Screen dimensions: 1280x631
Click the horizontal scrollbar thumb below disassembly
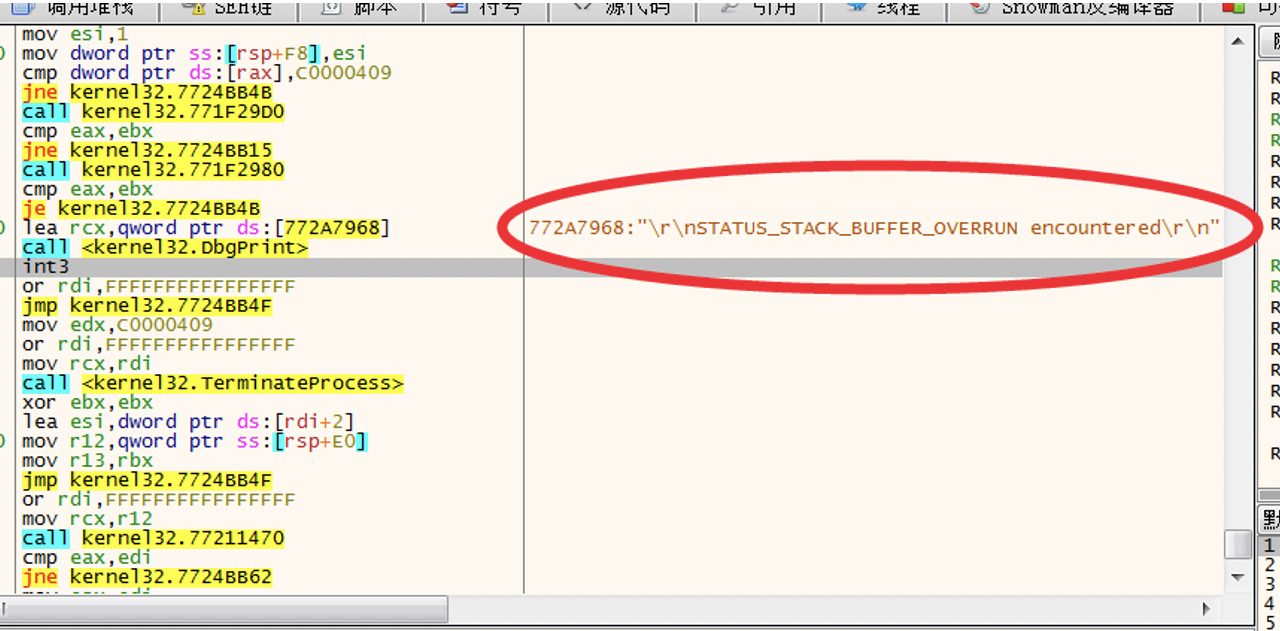pos(224,609)
